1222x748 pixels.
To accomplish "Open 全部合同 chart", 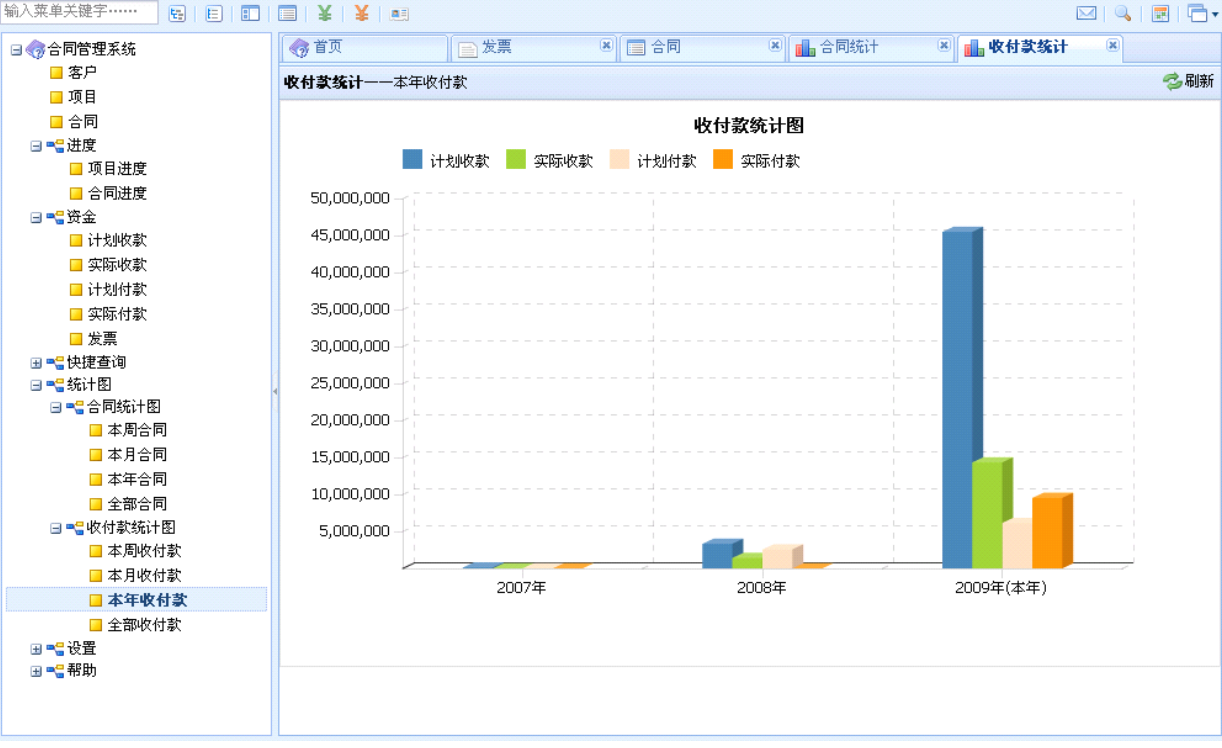I will pos(137,504).
